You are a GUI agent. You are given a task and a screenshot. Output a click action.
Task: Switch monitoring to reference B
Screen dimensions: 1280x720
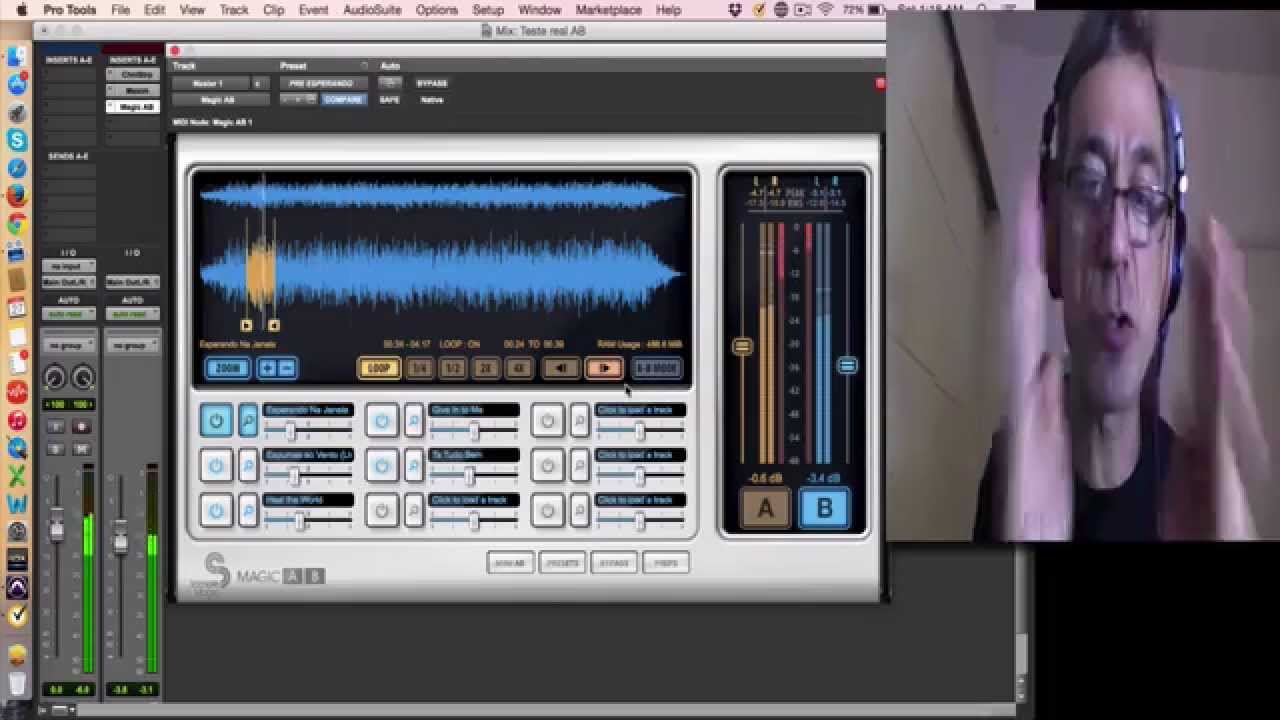[x=824, y=508]
